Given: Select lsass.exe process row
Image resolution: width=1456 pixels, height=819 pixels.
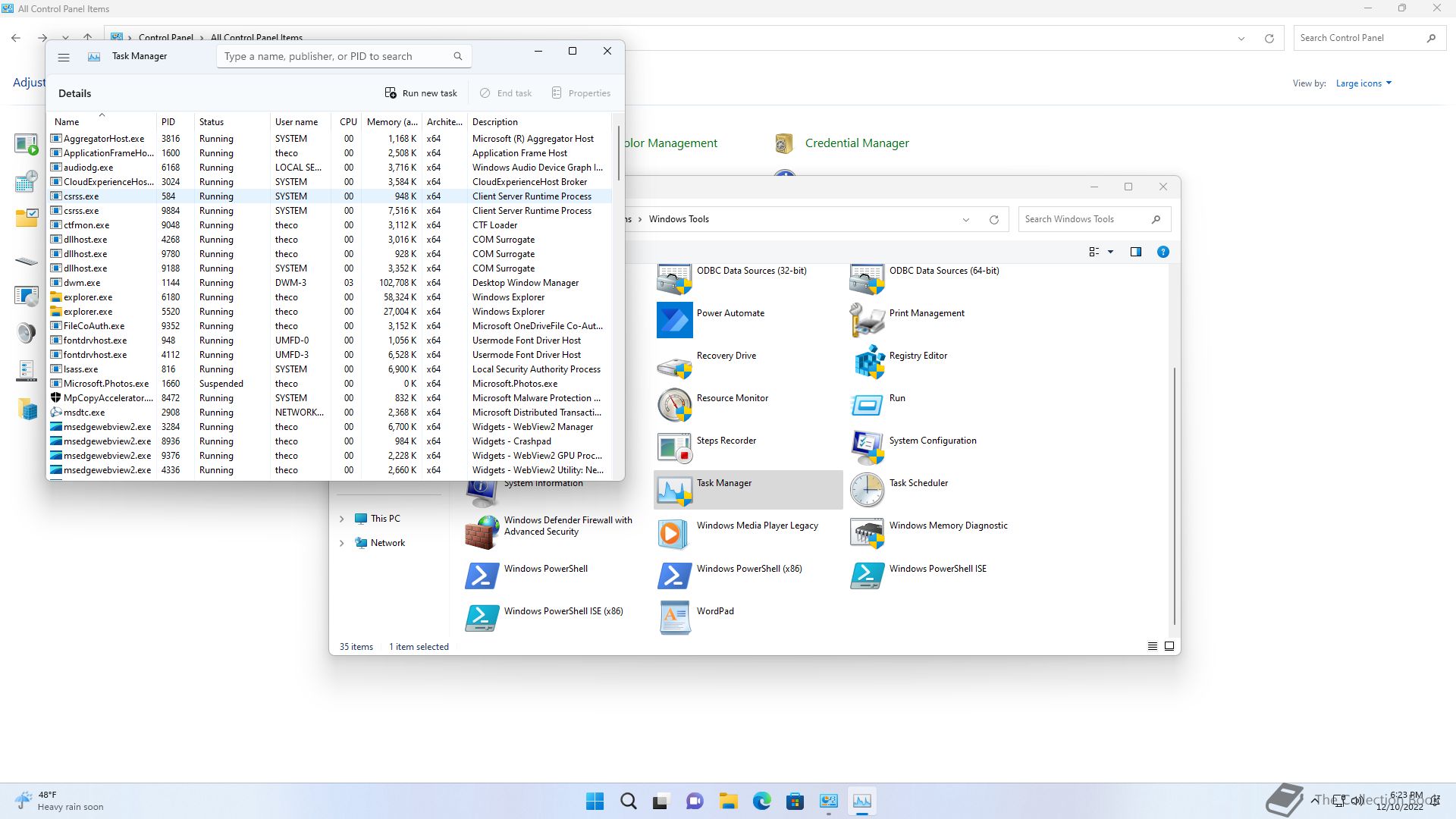Looking at the screenshot, I should pyautogui.click(x=330, y=369).
